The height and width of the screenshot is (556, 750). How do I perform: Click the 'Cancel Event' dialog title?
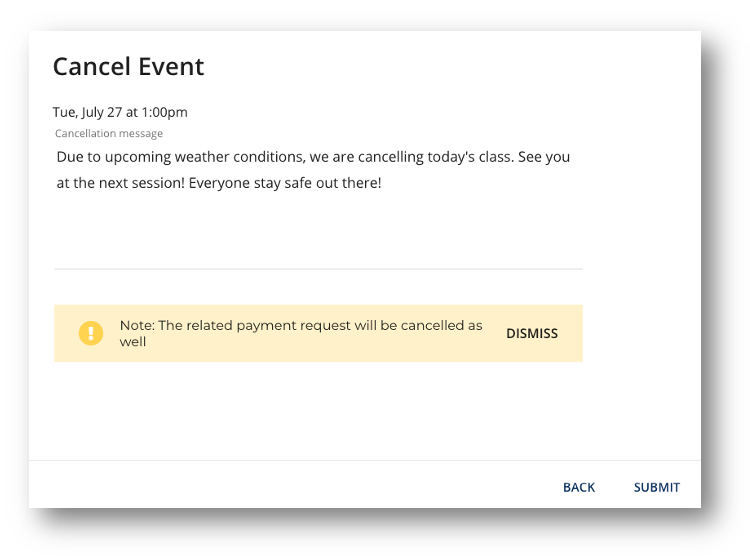(128, 67)
